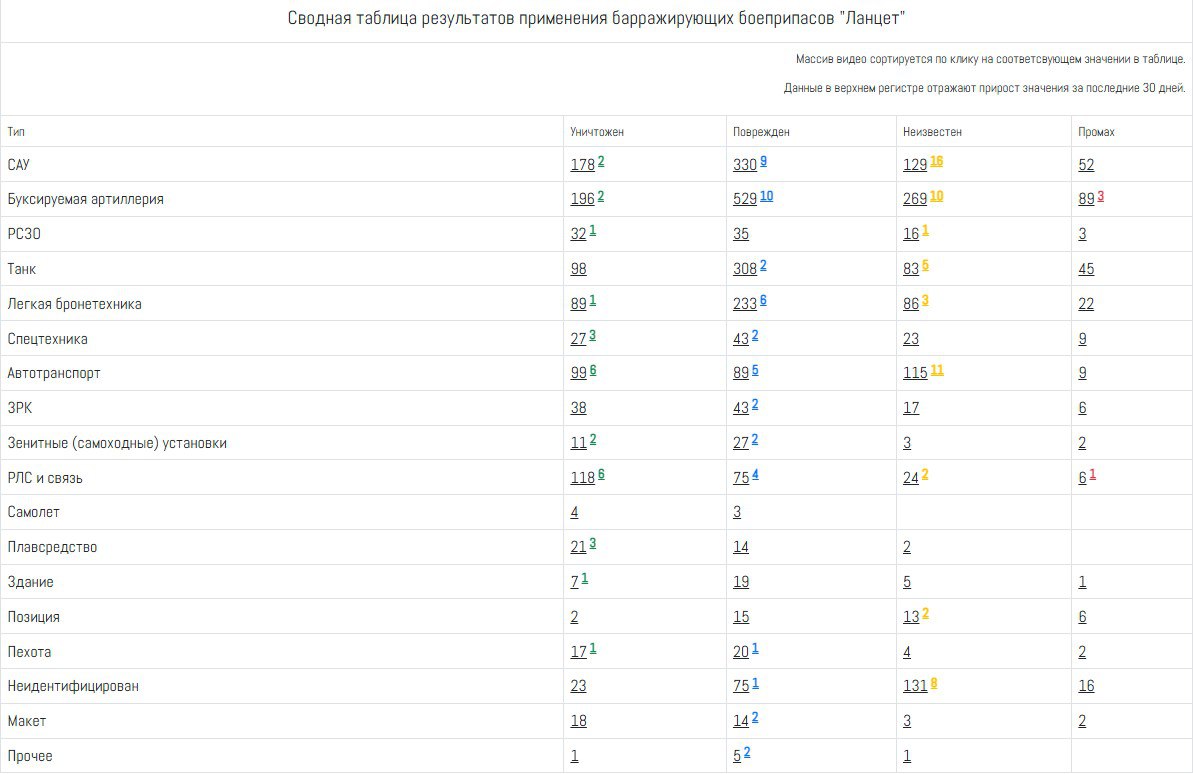Image resolution: width=1193 pixels, height=774 pixels.
Task: Click damaged towed artillery value 529
Action: (744, 200)
